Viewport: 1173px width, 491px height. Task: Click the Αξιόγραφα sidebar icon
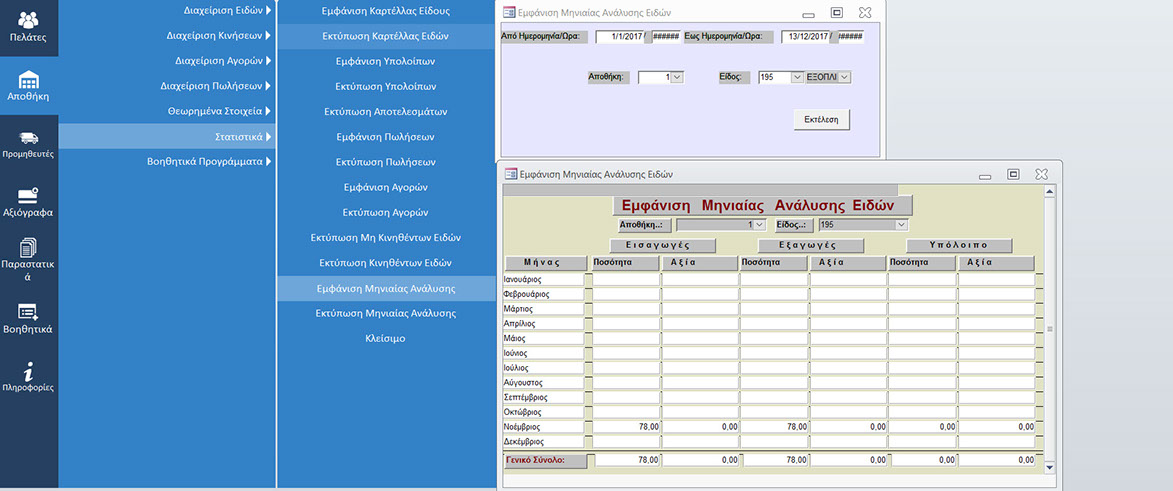coord(29,196)
